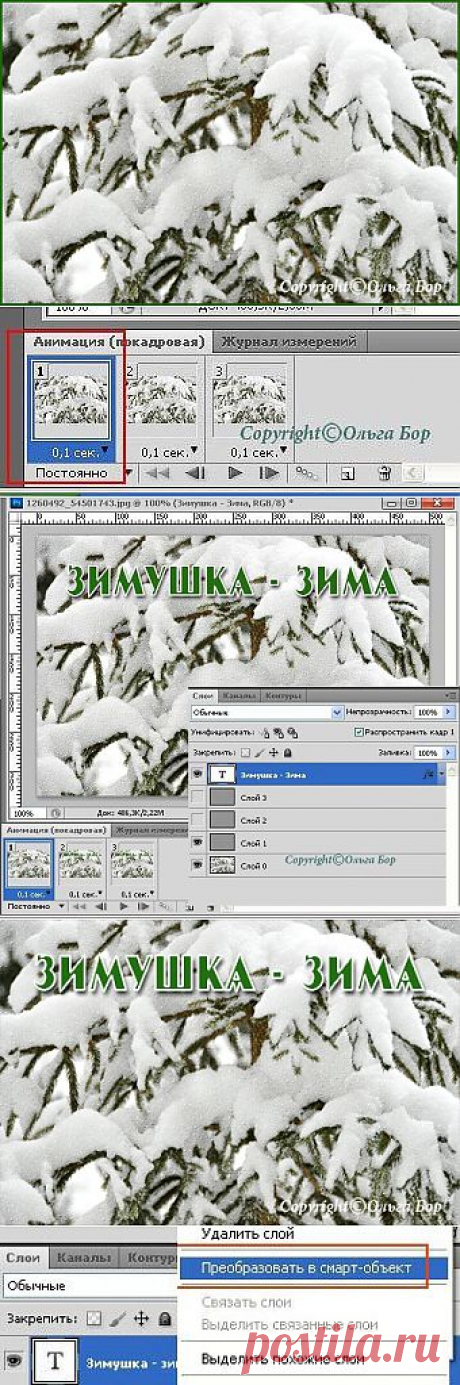Click Слой 0 image thumbnail in Layers panel
Viewport: 460px width, 1385px height.
click(x=223, y=864)
